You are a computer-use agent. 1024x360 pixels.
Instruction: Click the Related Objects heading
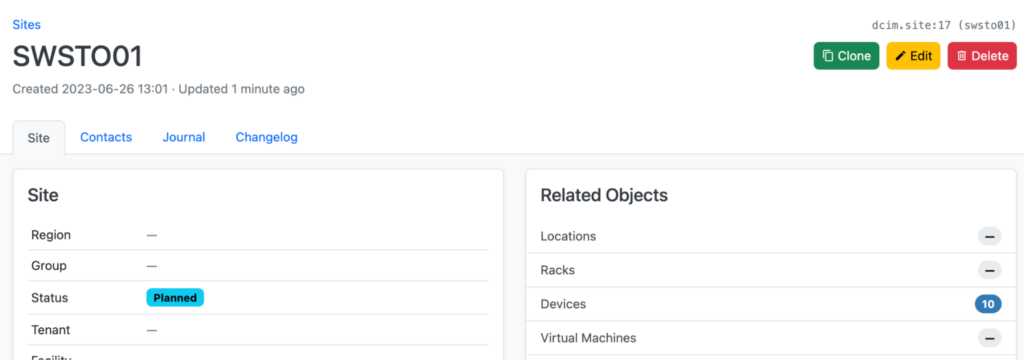tap(604, 195)
